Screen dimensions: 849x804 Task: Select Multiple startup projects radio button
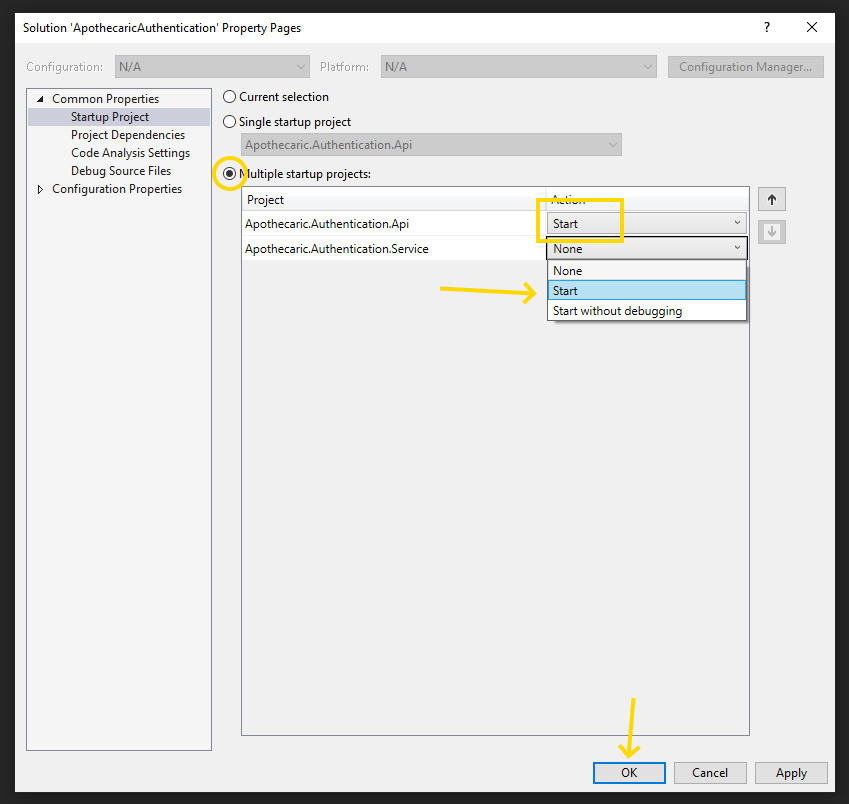click(x=230, y=174)
